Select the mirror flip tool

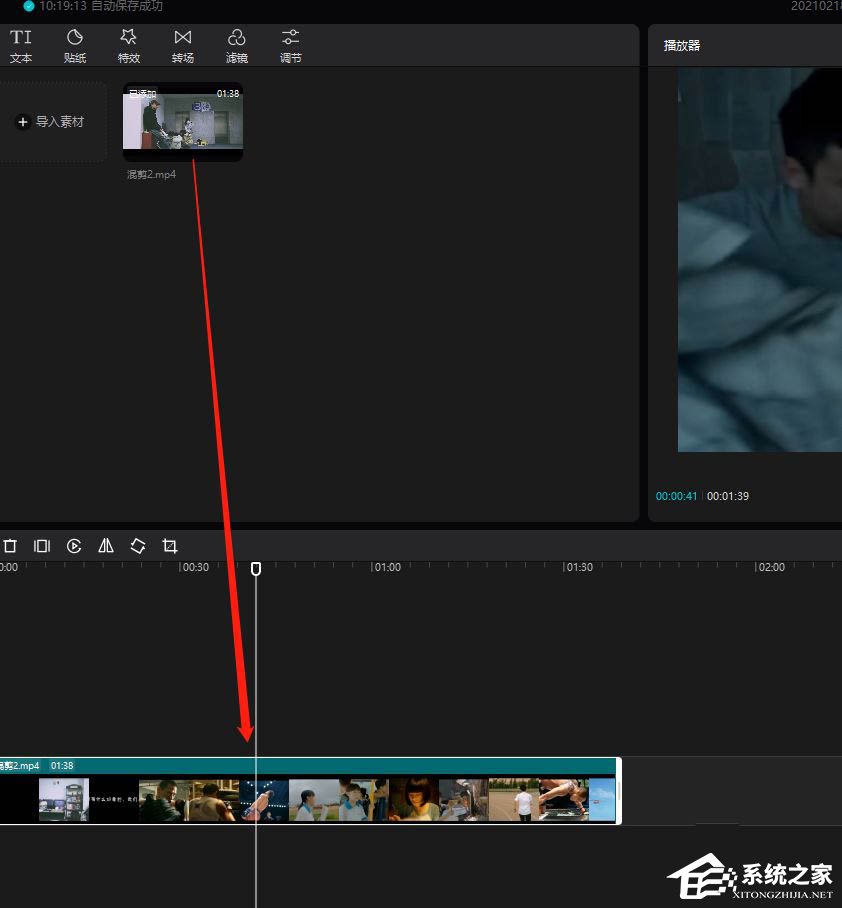[106, 546]
